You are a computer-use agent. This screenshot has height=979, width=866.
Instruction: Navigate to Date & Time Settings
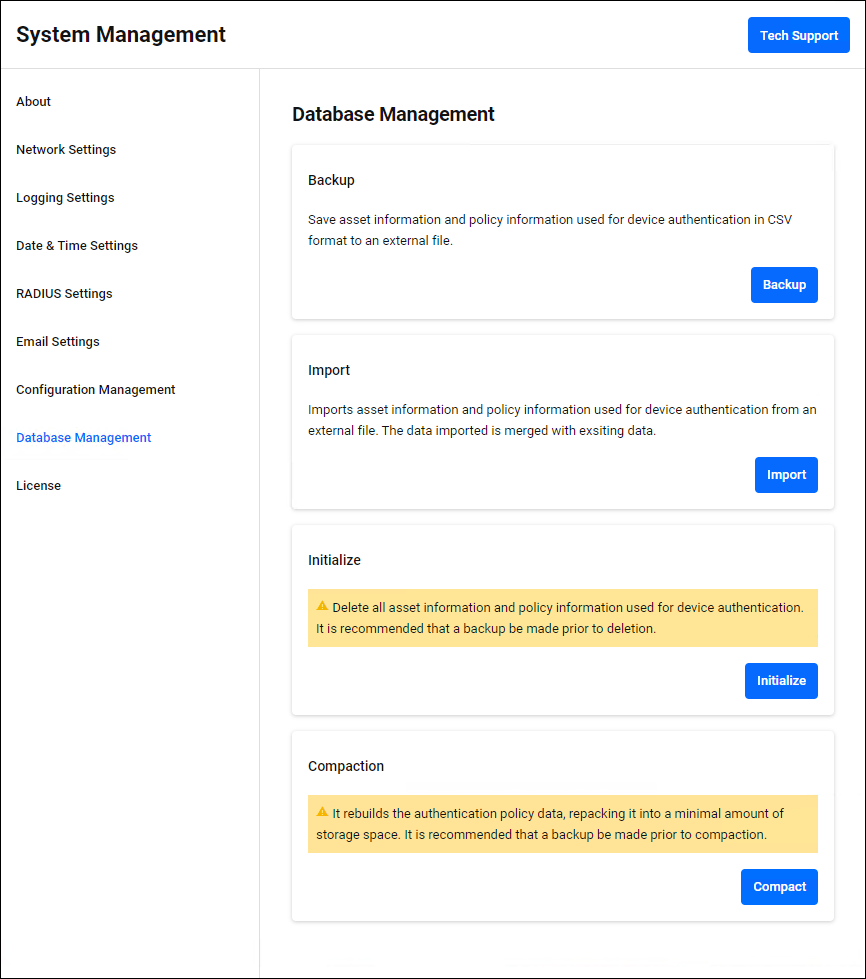[77, 246]
